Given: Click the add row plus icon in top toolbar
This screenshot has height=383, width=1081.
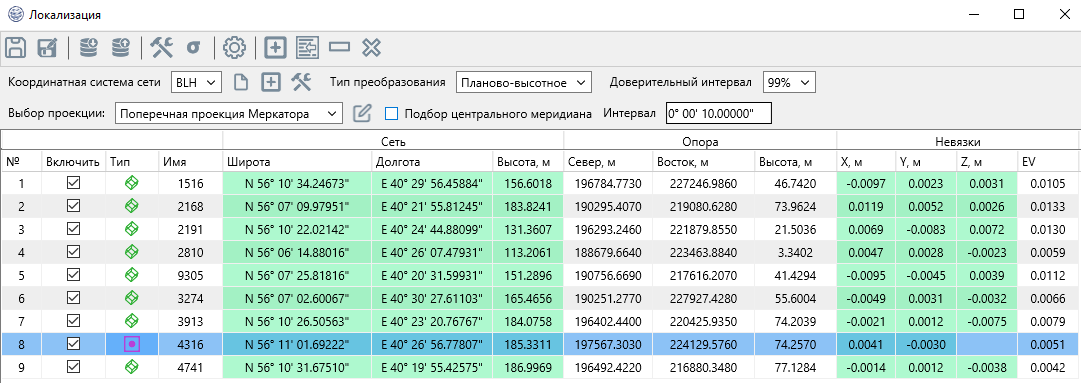Looking at the screenshot, I should [276, 48].
